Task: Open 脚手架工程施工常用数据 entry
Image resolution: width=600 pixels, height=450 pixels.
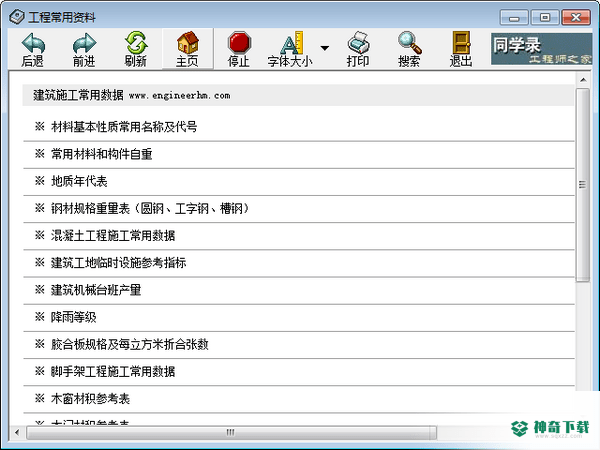Action: (x=113, y=371)
